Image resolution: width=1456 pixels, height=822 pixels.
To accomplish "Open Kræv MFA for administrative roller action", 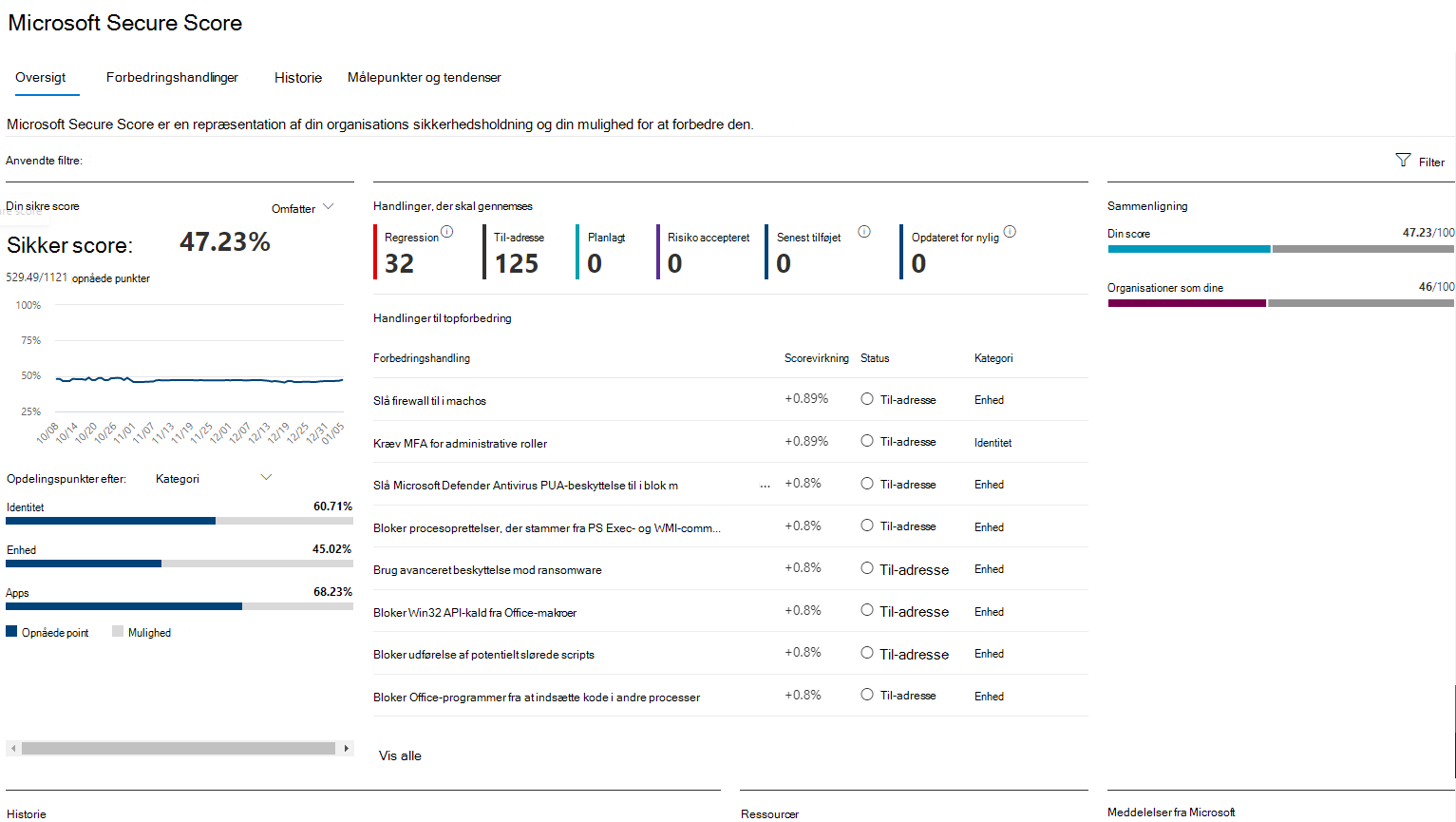I will pyautogui.click(x=460, y=444).
